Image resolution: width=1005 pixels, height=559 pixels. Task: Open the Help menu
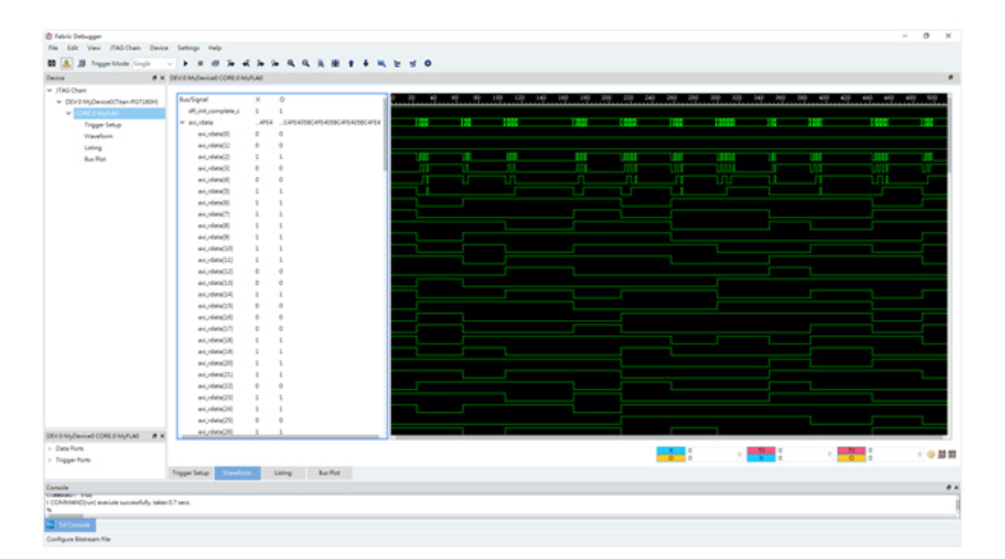click(215, 48)
